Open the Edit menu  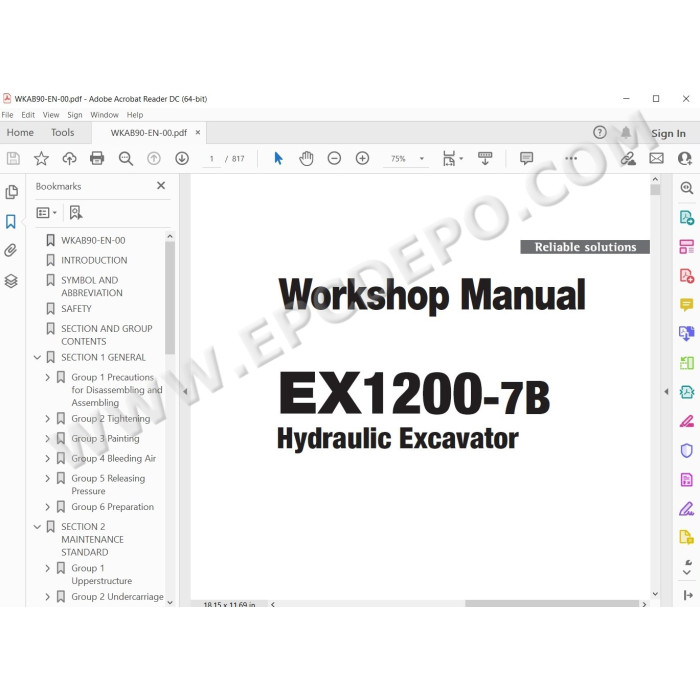pyautogui.click(x=28, y=115)
